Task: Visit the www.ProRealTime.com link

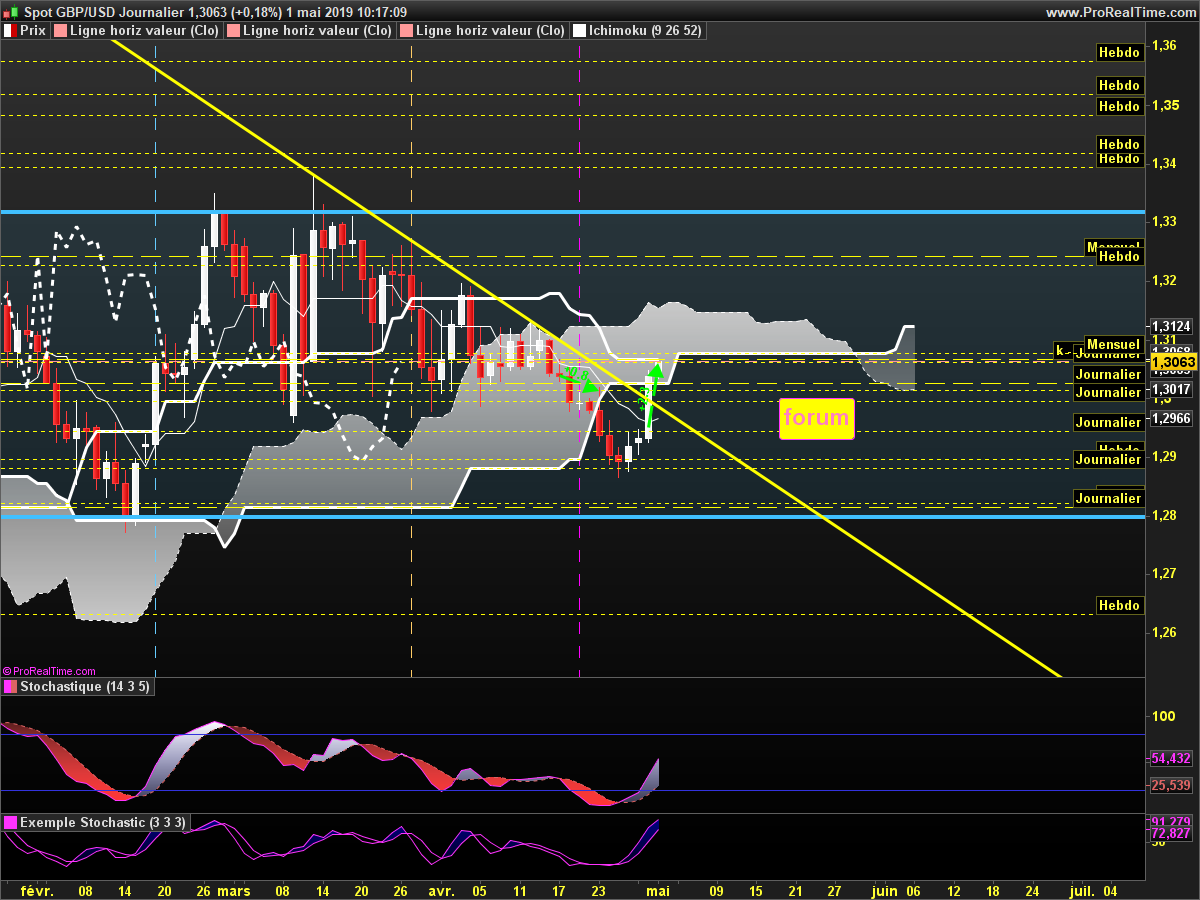Action: (x=1120, y=12)
